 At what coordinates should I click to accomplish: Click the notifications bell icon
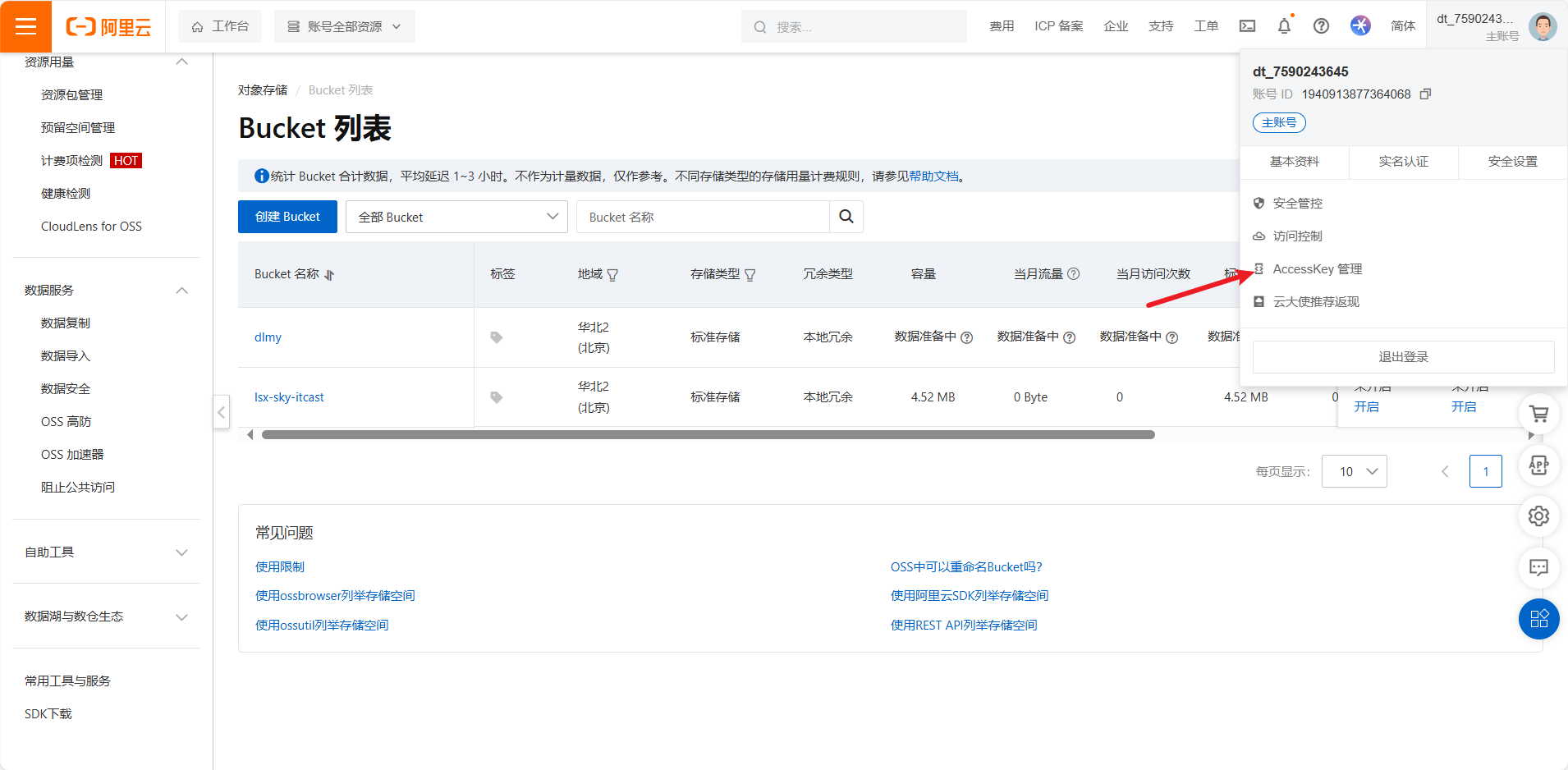point(1283,25)
